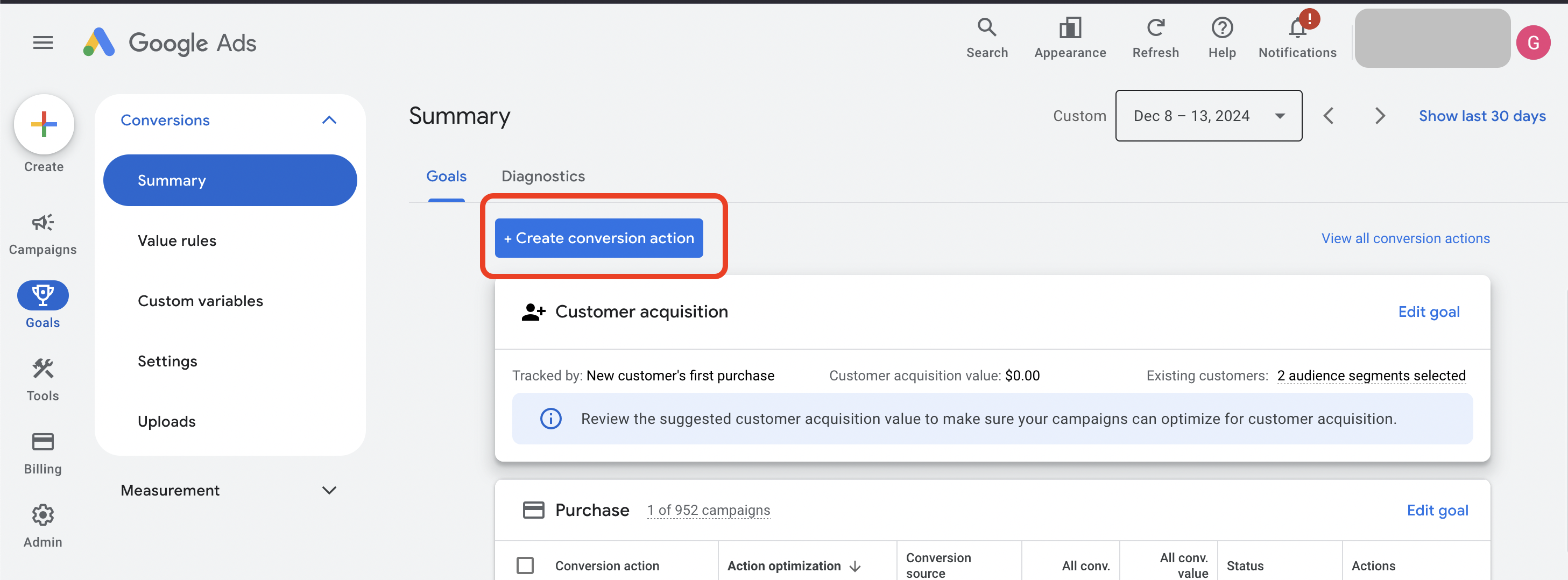Open the Appearance settings

coord(1070,38)
